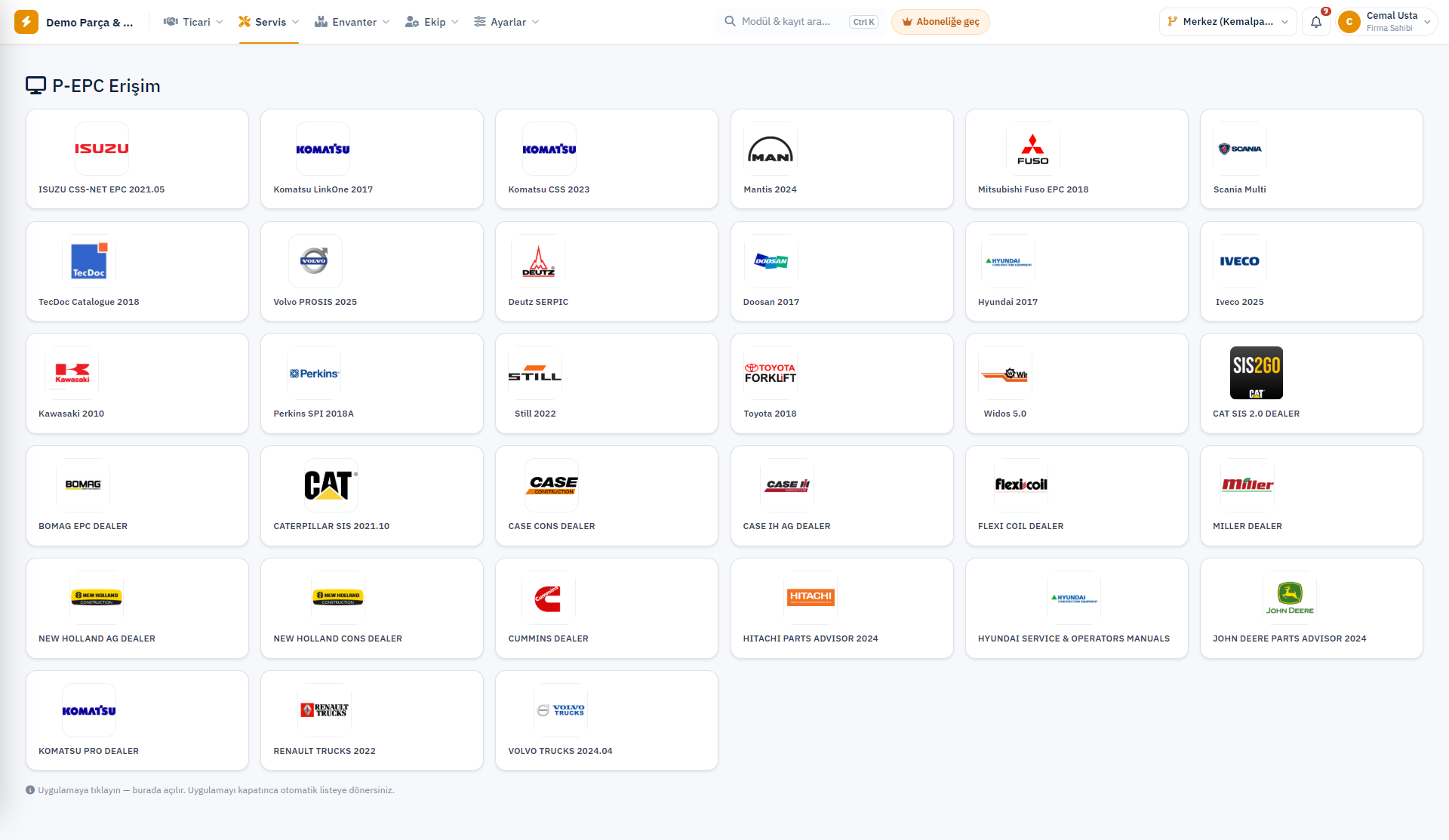1449x840 pixels.
Task: Launch the Perkins SPI logo icon
Action: 314,373
